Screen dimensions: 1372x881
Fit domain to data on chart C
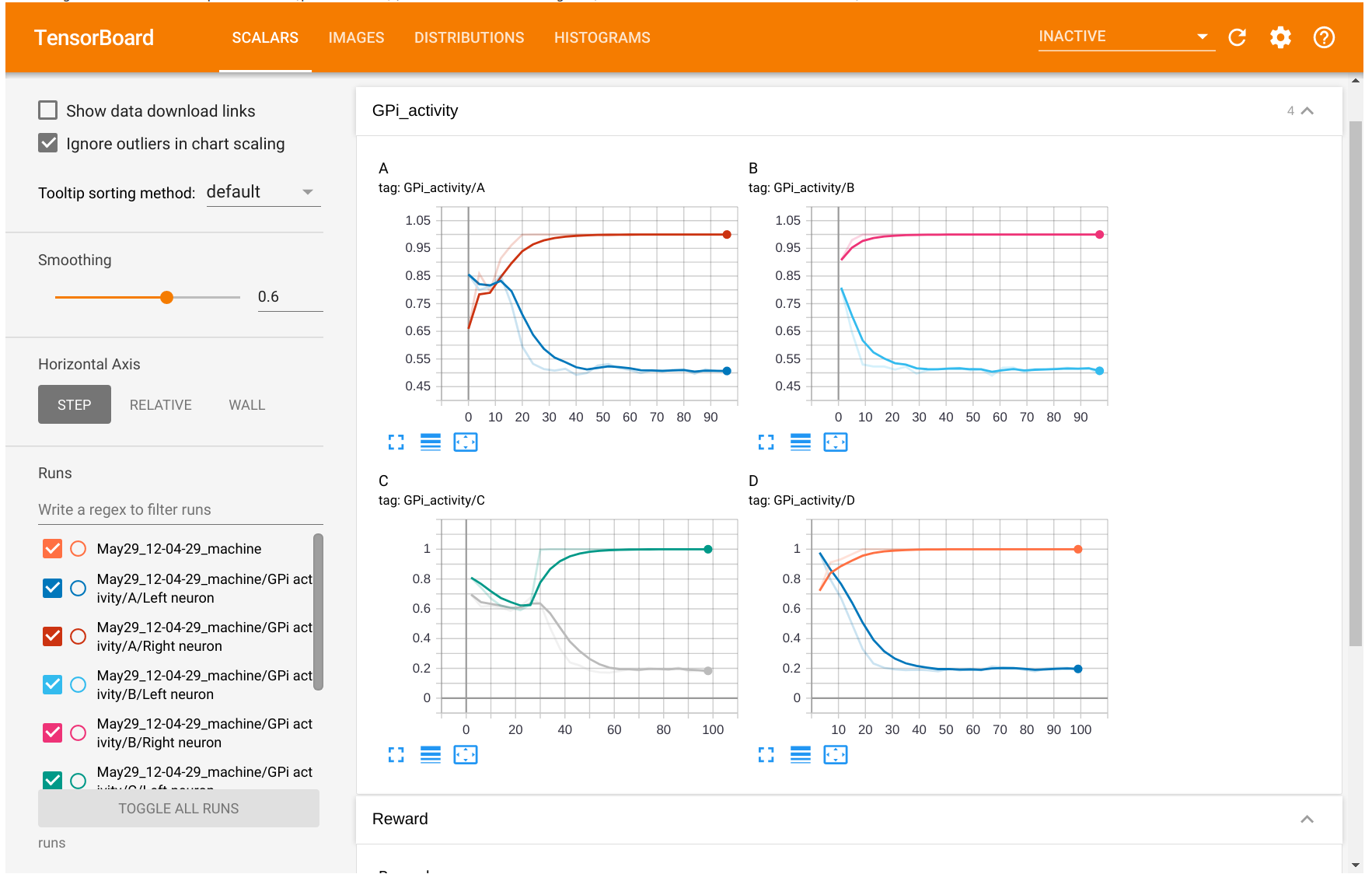coord(465,755)
